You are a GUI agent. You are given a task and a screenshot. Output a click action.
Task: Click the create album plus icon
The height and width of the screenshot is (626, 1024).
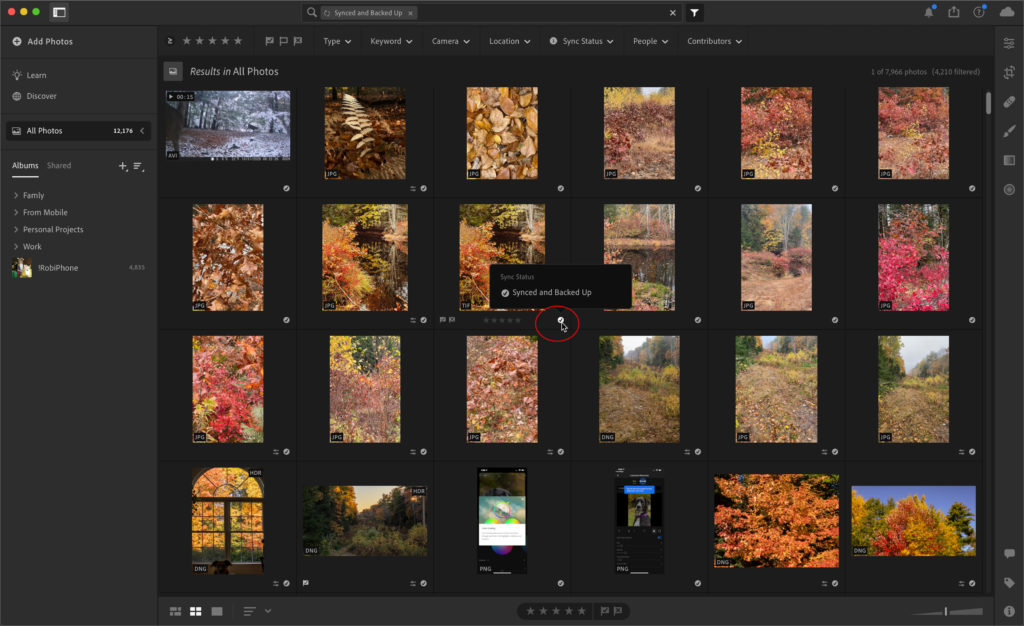(122, 166)
